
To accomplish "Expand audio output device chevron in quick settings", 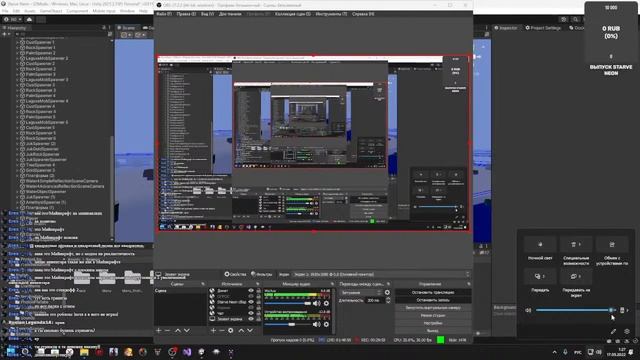I will [627, 310].
